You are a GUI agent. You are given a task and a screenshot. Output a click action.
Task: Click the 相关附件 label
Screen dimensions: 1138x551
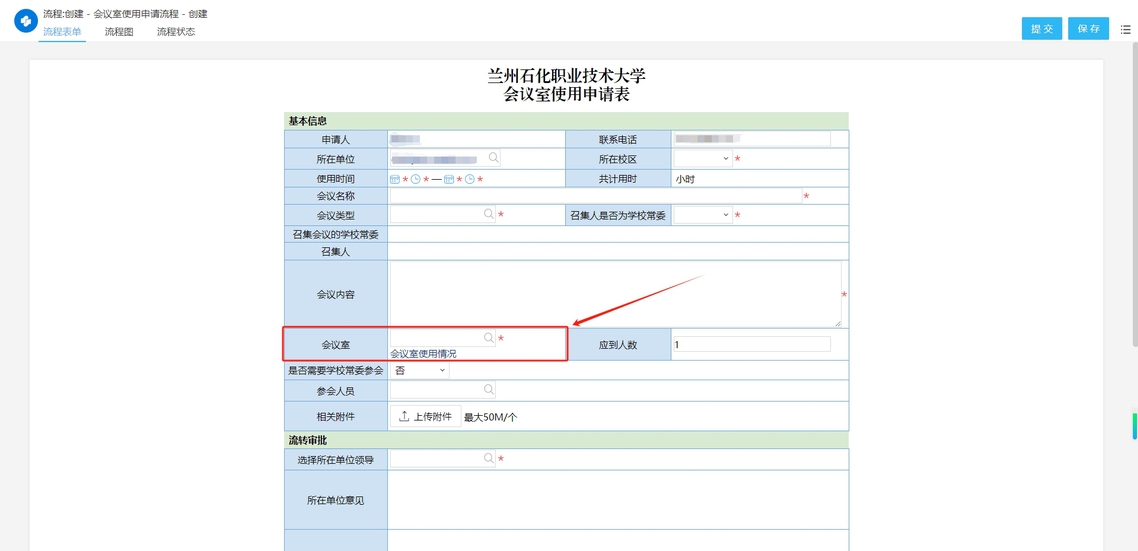(x=335, y=417)
